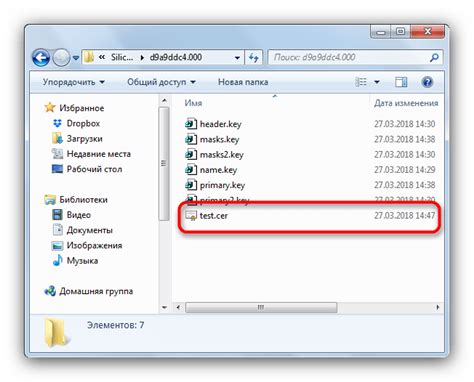Image resolution: width=474 pixels, height=382 pixels.
Task: Click horizontal scrollbar left arrow
Action: 178,307
